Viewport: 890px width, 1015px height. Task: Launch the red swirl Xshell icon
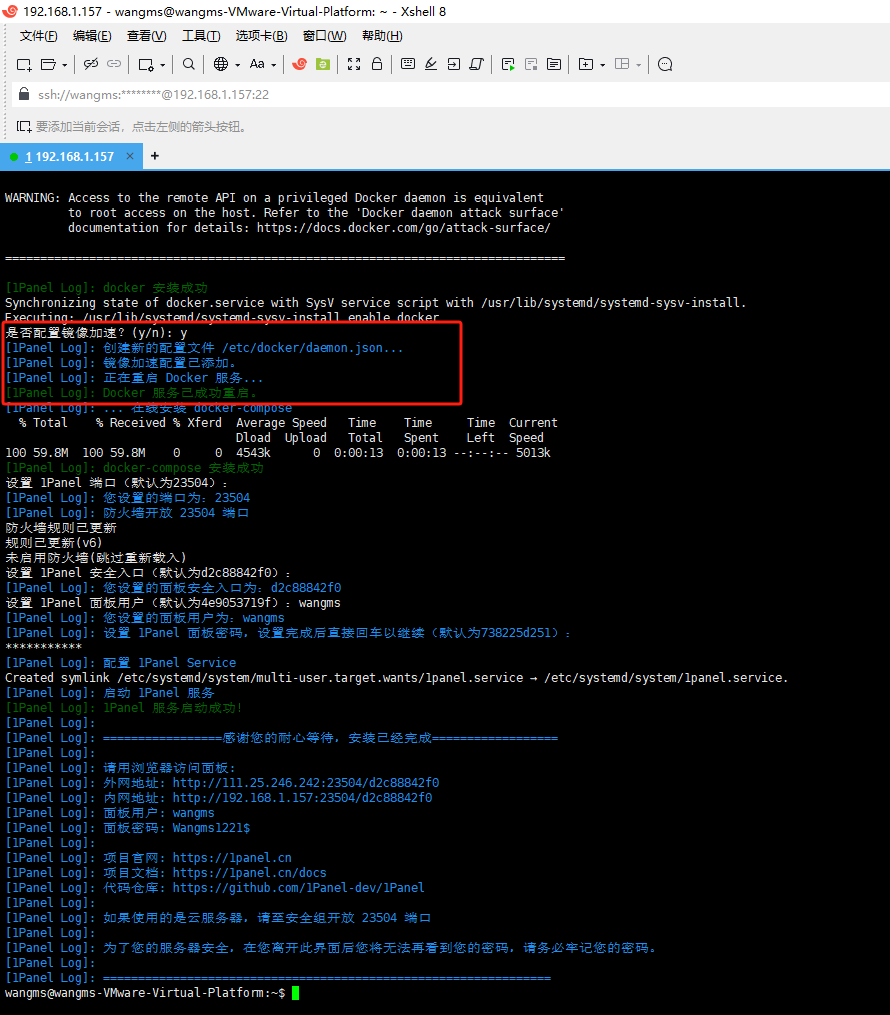click(x=300, y=63)
